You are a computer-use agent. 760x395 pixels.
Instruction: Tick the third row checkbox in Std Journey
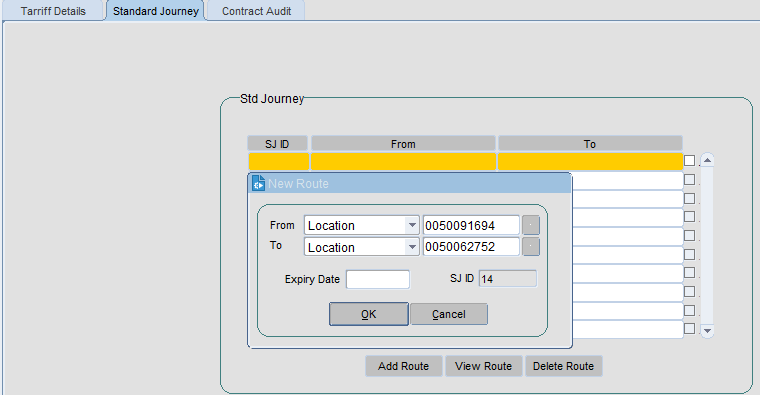pos(689,198)
